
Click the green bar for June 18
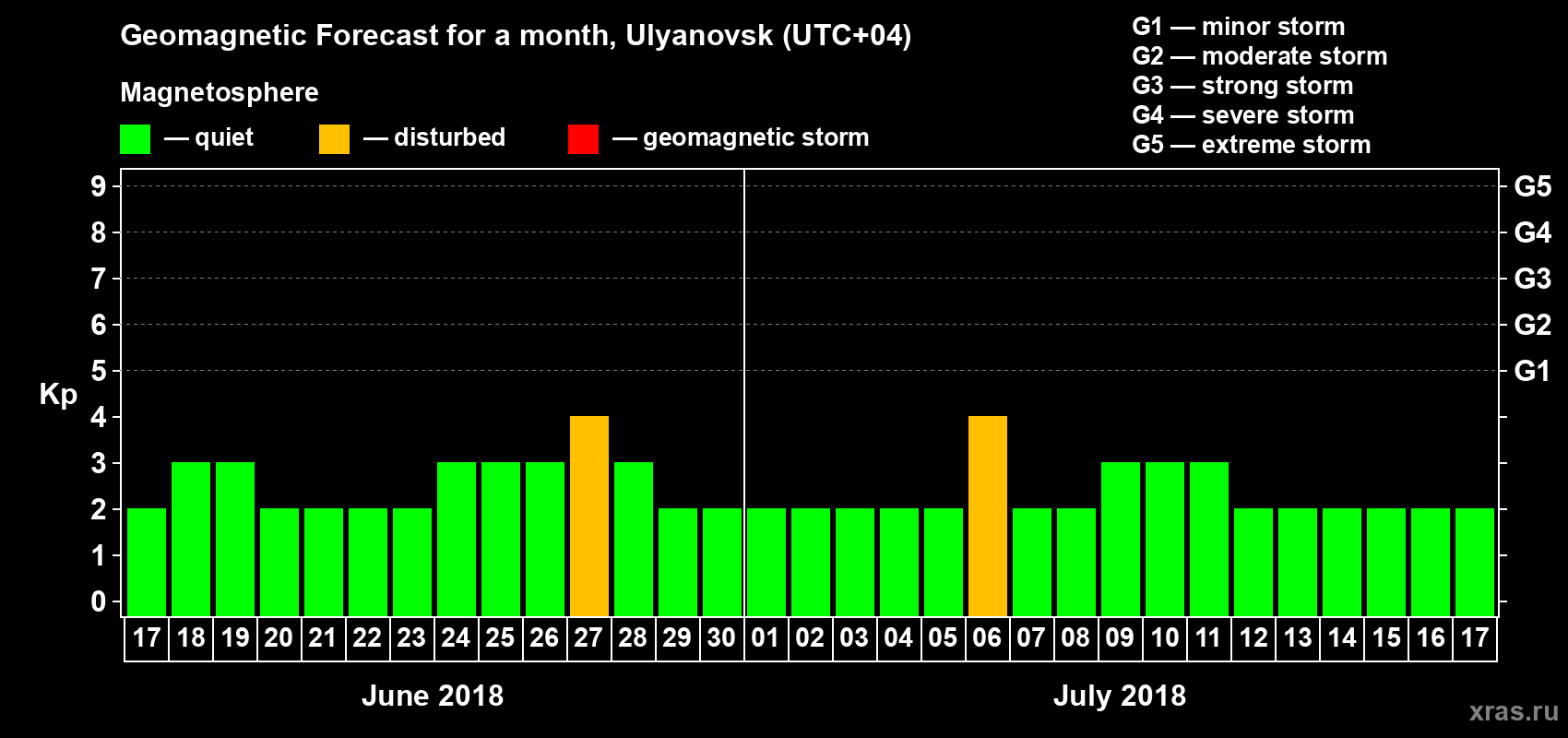[191, 539]
